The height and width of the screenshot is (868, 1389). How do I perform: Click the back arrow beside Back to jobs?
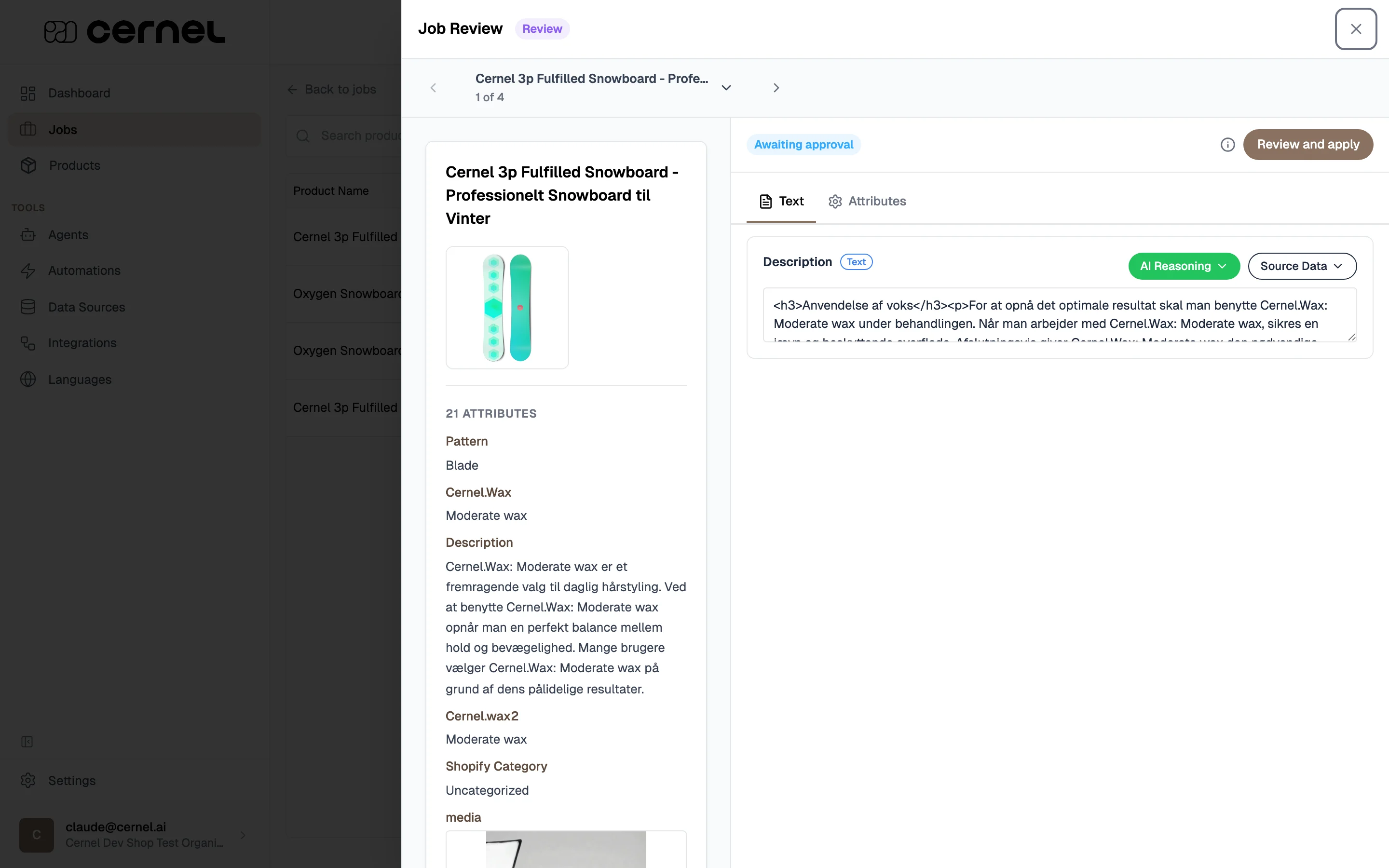(292, 90)
